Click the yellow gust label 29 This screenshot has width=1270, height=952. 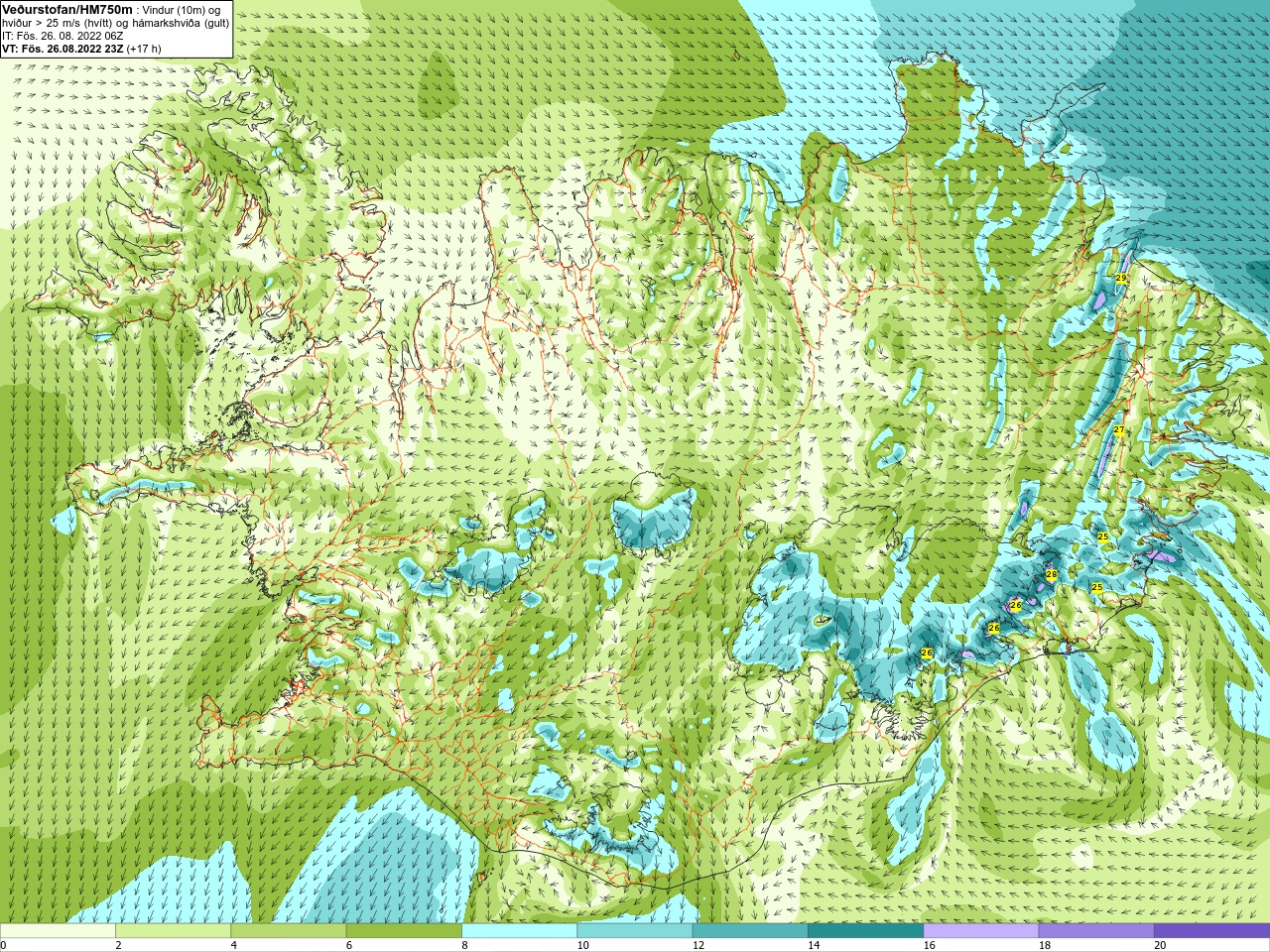[1120, 279]
